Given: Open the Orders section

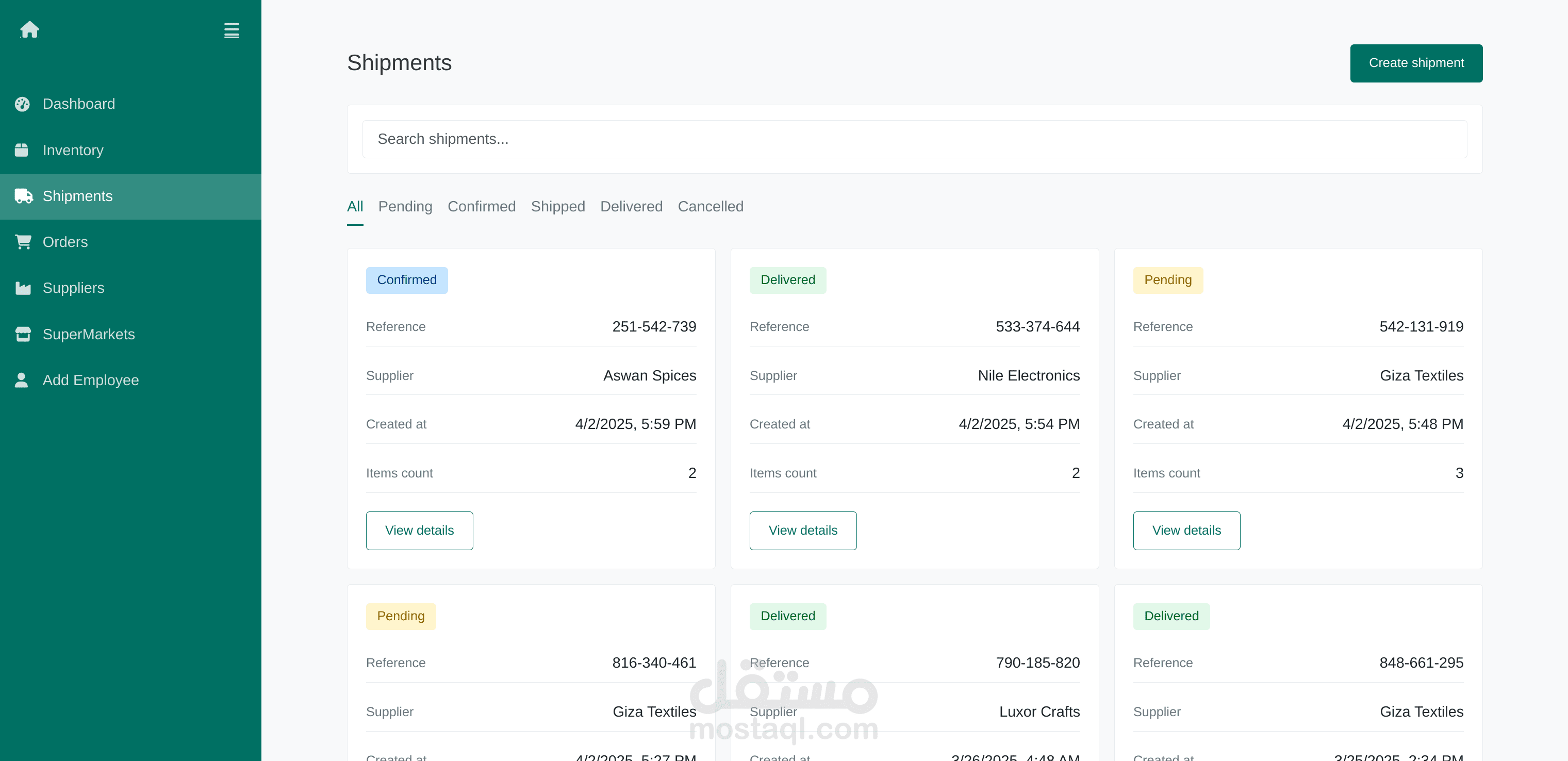Looking at the screenshot, I should click(x=130, y=242).
